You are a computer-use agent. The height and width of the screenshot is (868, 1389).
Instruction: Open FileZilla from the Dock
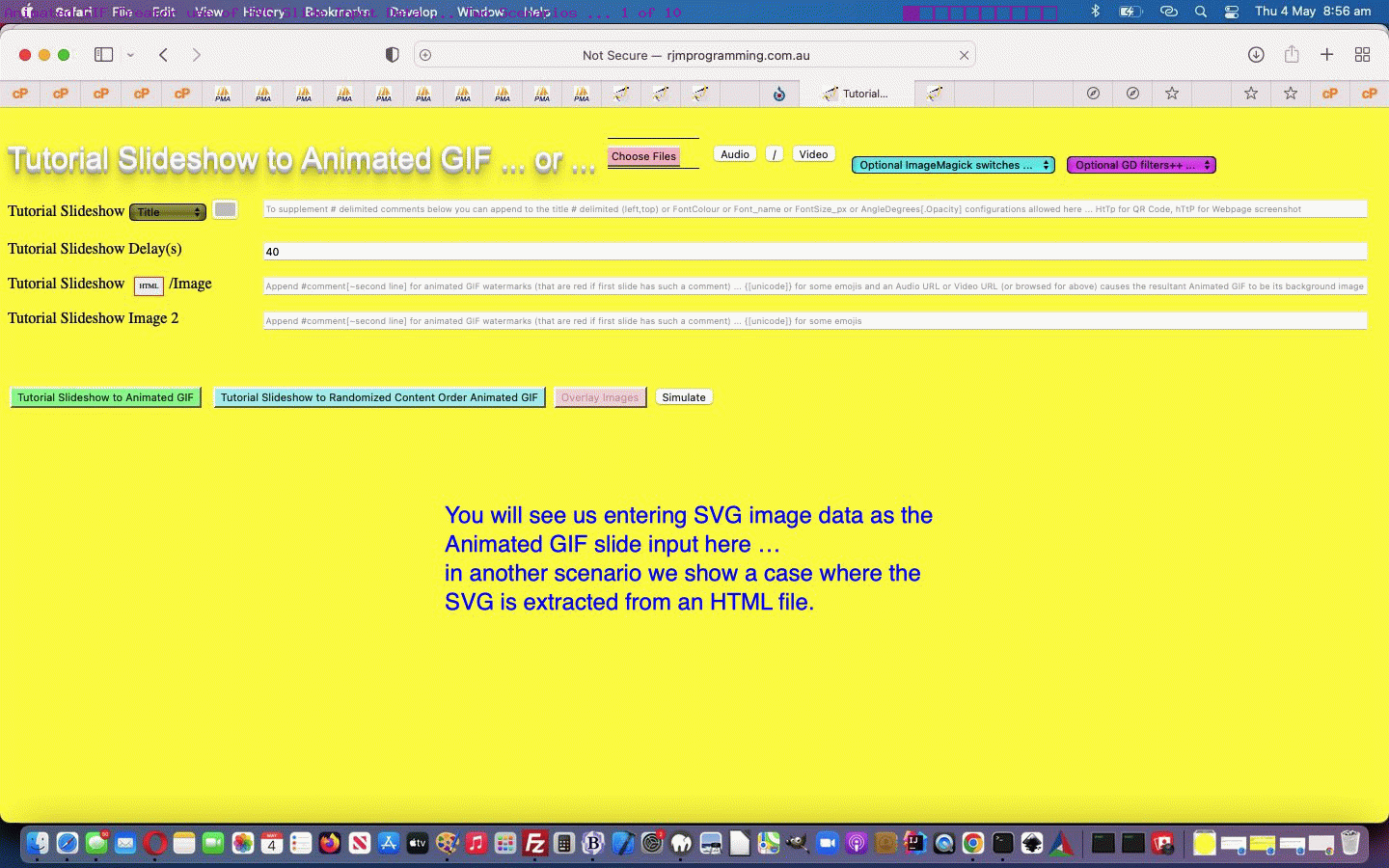coord(534,843)
